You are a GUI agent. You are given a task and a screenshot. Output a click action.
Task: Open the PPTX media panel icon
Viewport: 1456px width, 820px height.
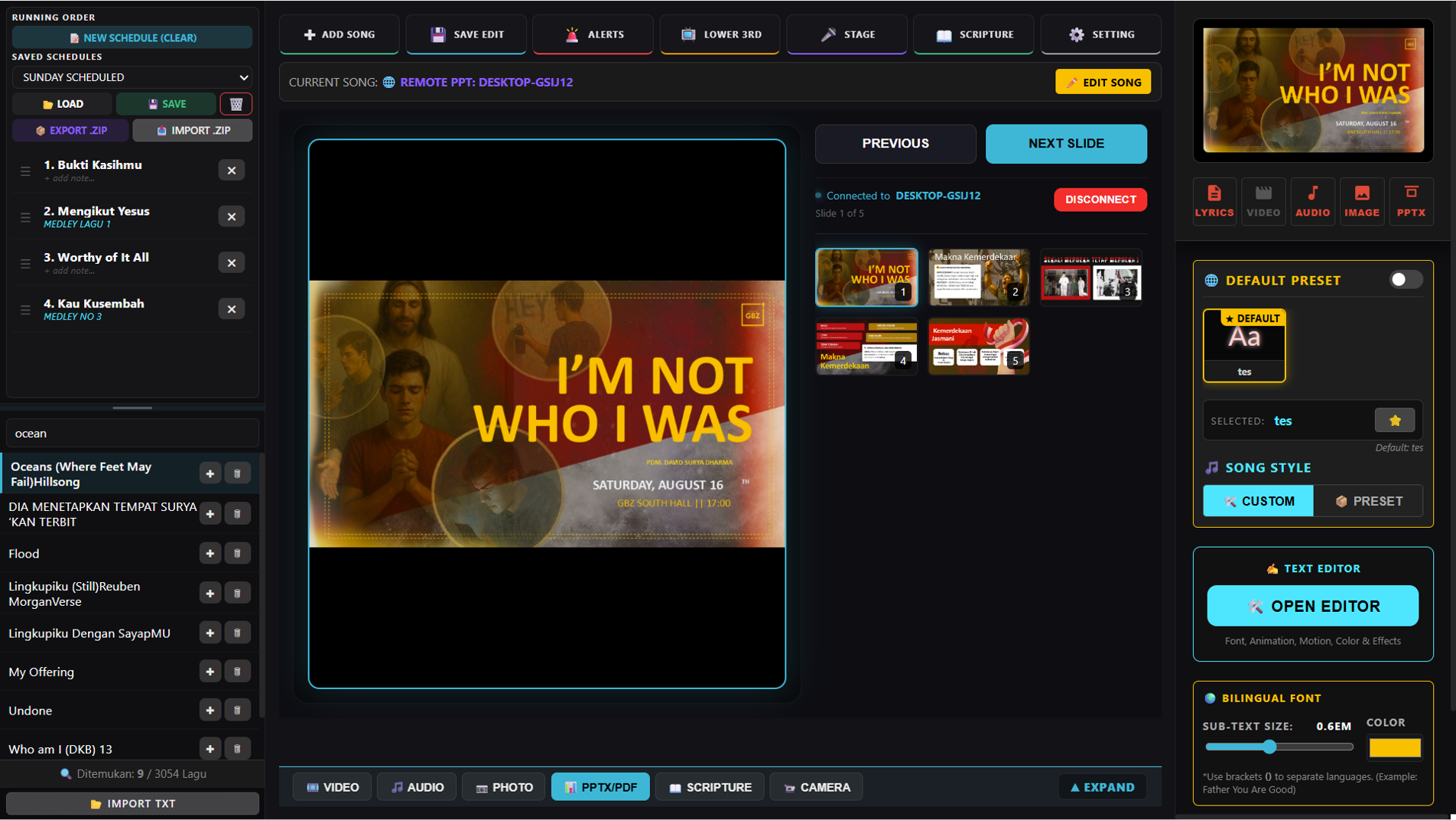pyautogui.click(x=1411, y=201)
